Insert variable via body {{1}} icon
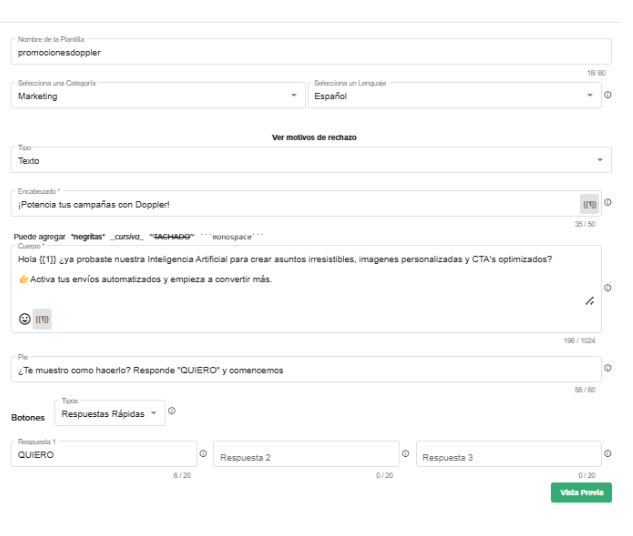Screen dimensions: 633x536 click(x=42, y=319)
